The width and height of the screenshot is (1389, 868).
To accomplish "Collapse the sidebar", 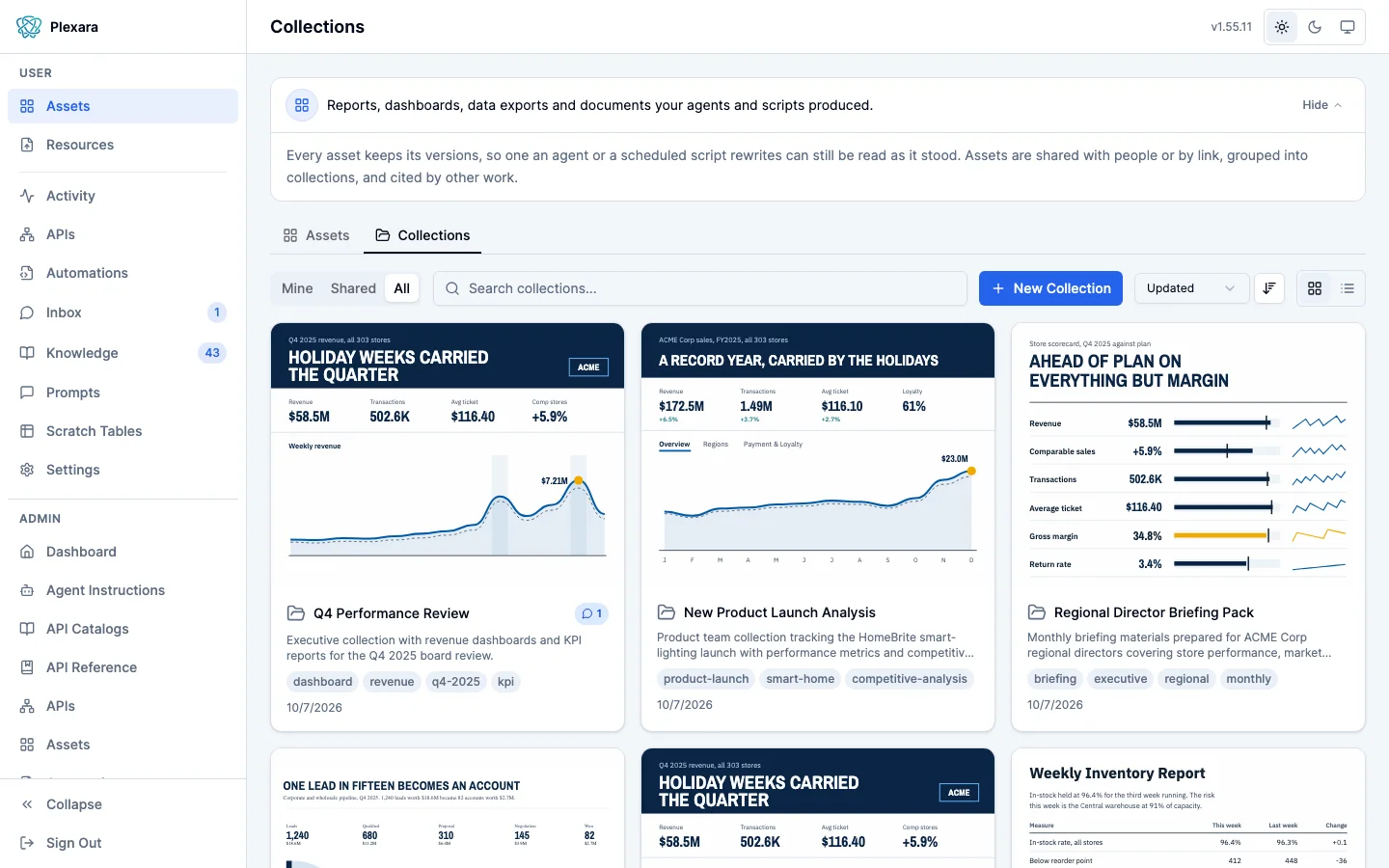I will 123,804.
